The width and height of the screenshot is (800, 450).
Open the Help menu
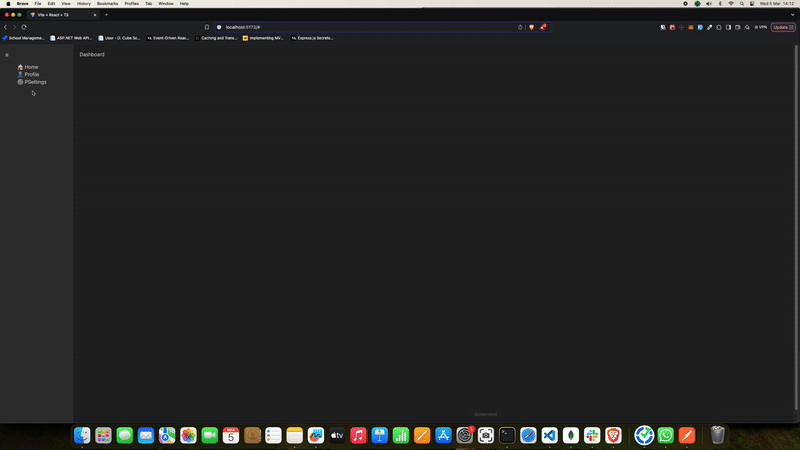(x=184, y=4)
